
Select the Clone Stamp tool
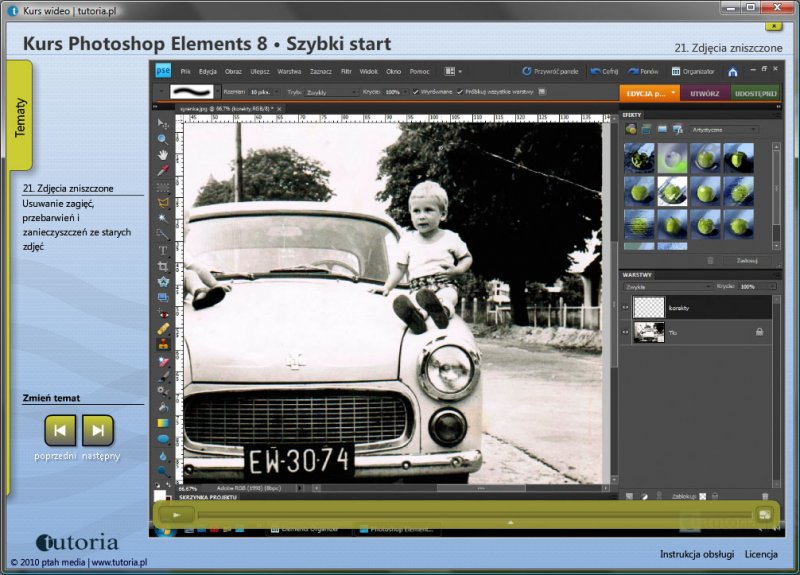tap(163, 344)
